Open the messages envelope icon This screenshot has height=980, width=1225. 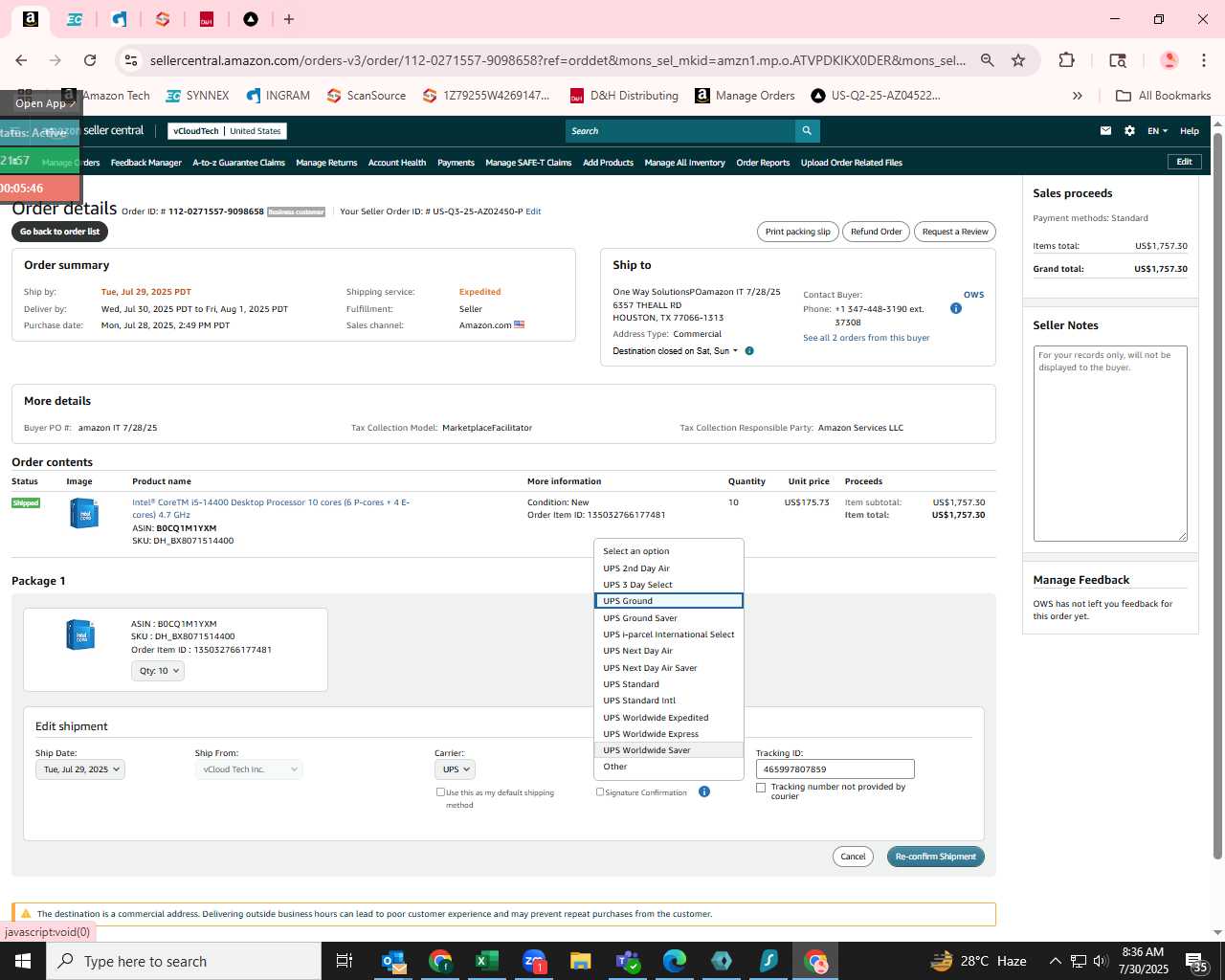[1105, 131]
